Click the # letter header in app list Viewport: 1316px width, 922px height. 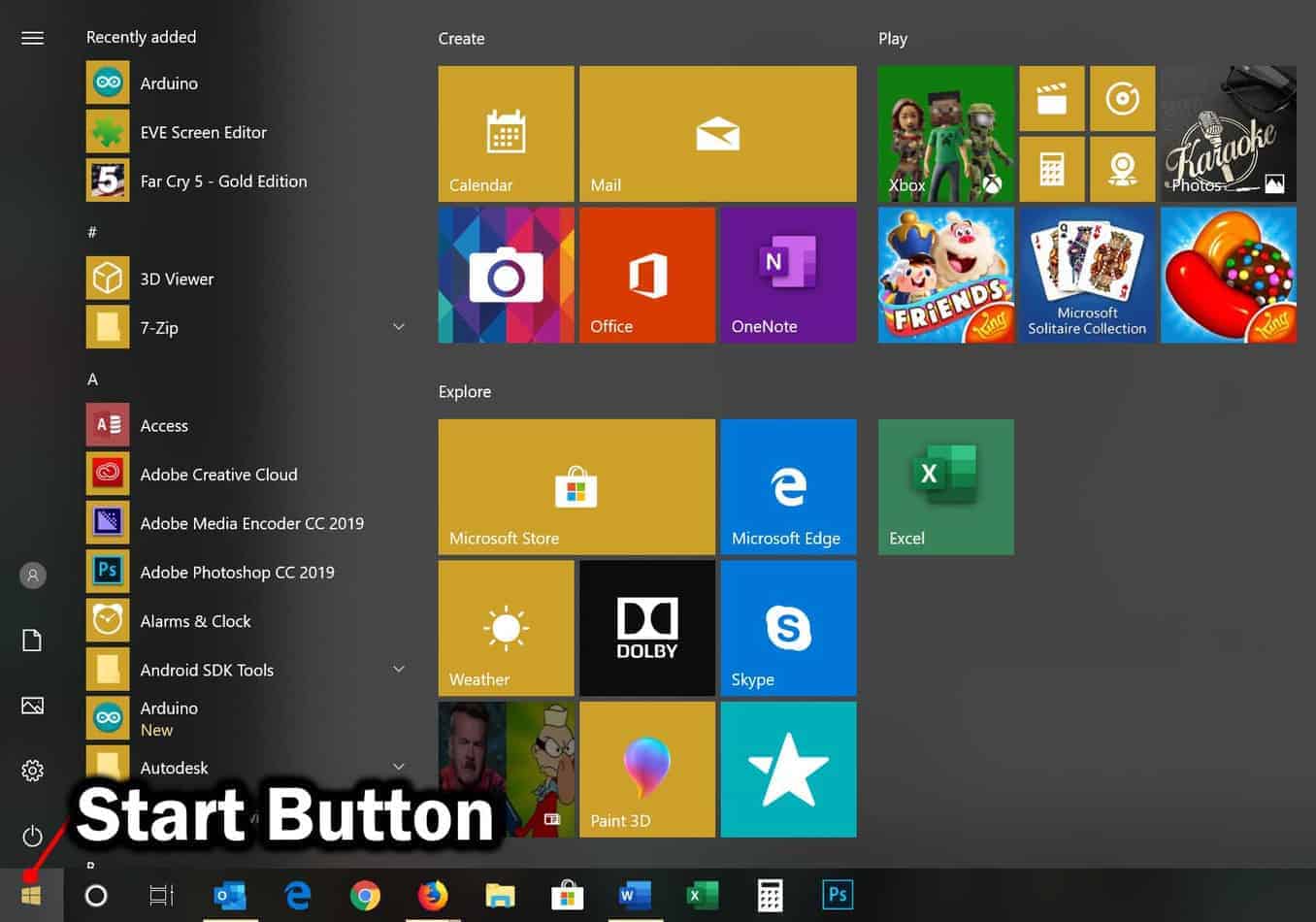click(x=92, y=232)
